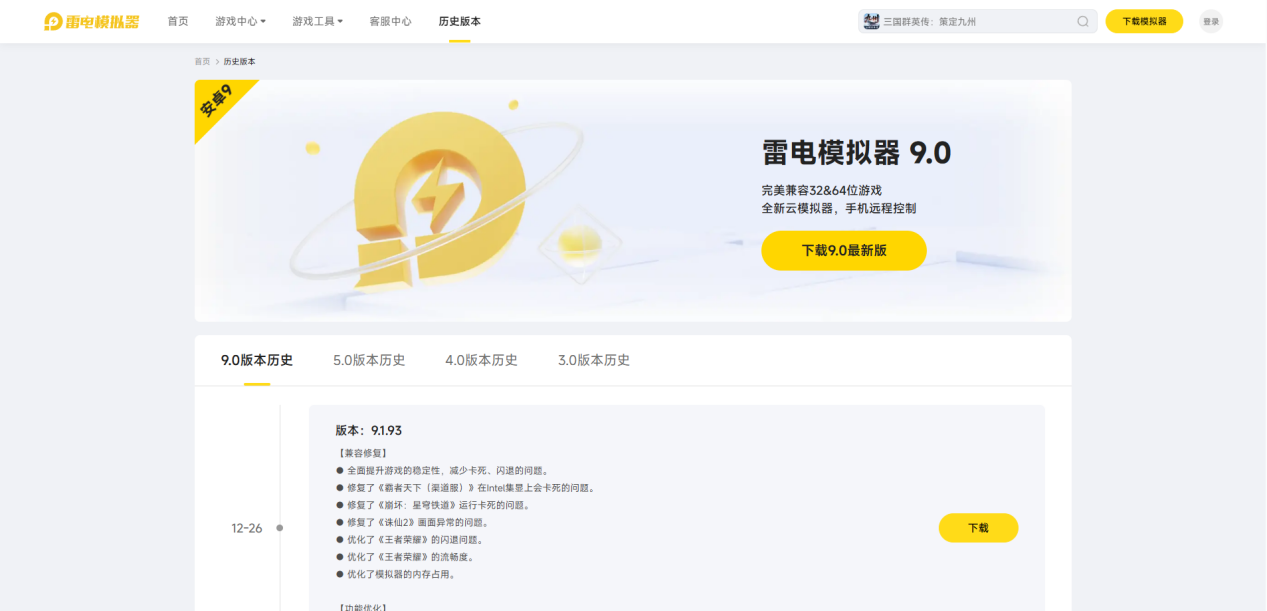Click the search magnifier icon

(x=1083, y=21)
